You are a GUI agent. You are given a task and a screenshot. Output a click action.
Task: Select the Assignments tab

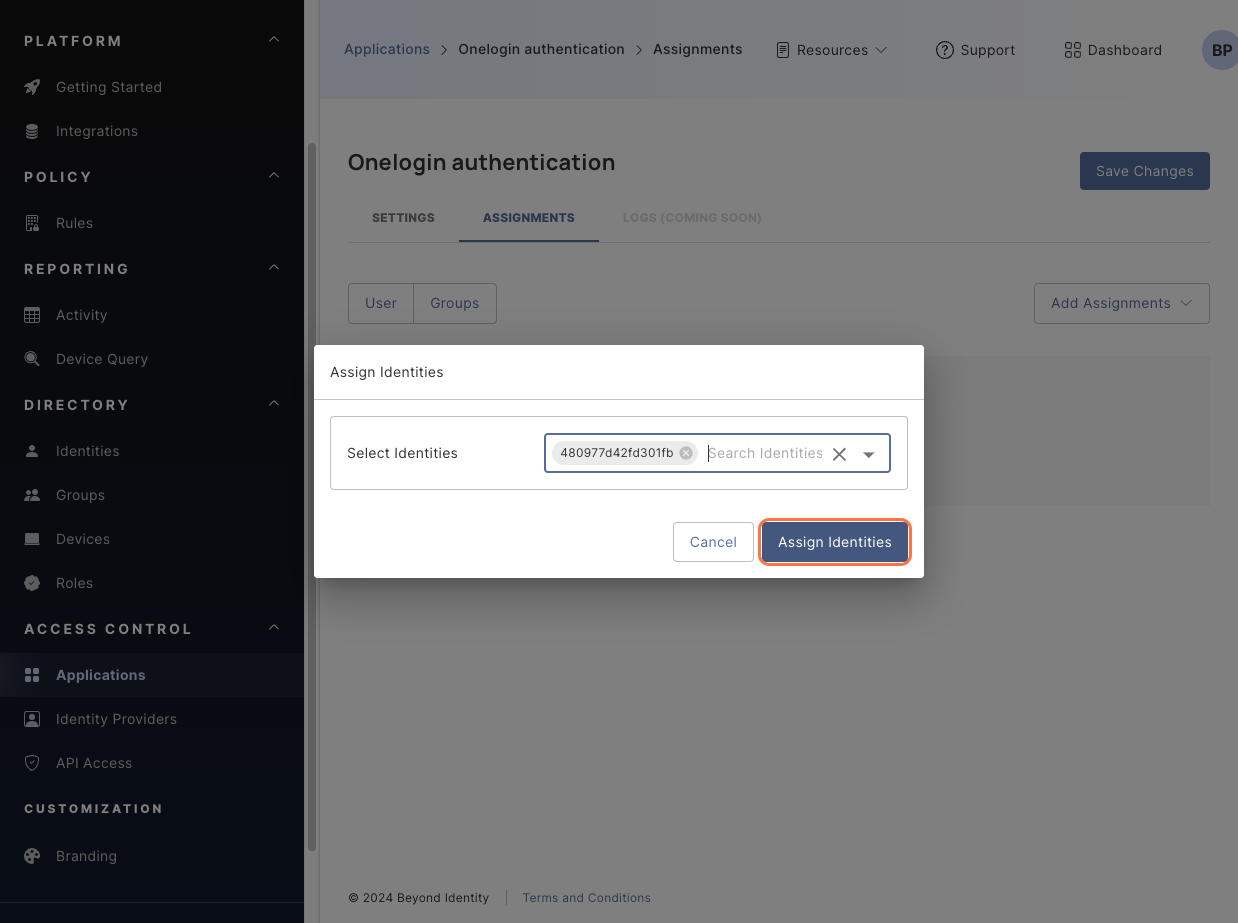tap(528, 217)
